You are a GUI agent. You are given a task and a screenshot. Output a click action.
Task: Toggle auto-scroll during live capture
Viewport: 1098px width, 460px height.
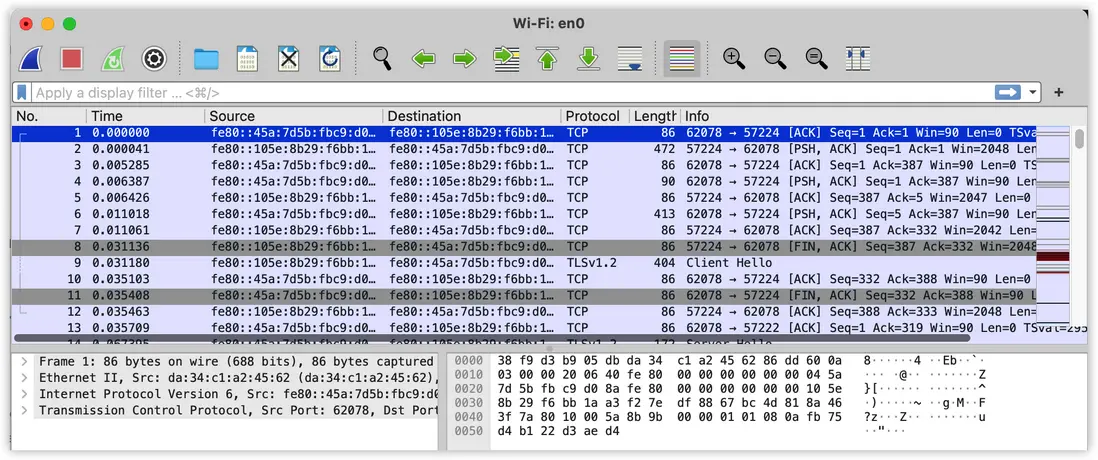630,59
